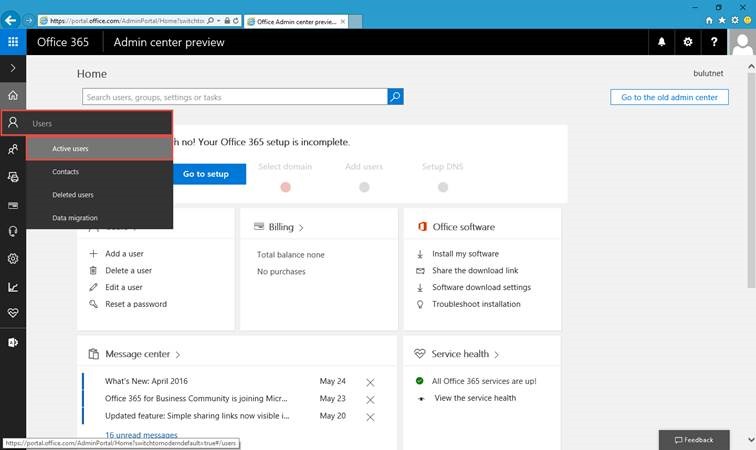Click the Add users step indicator

[x=364, y=187]
